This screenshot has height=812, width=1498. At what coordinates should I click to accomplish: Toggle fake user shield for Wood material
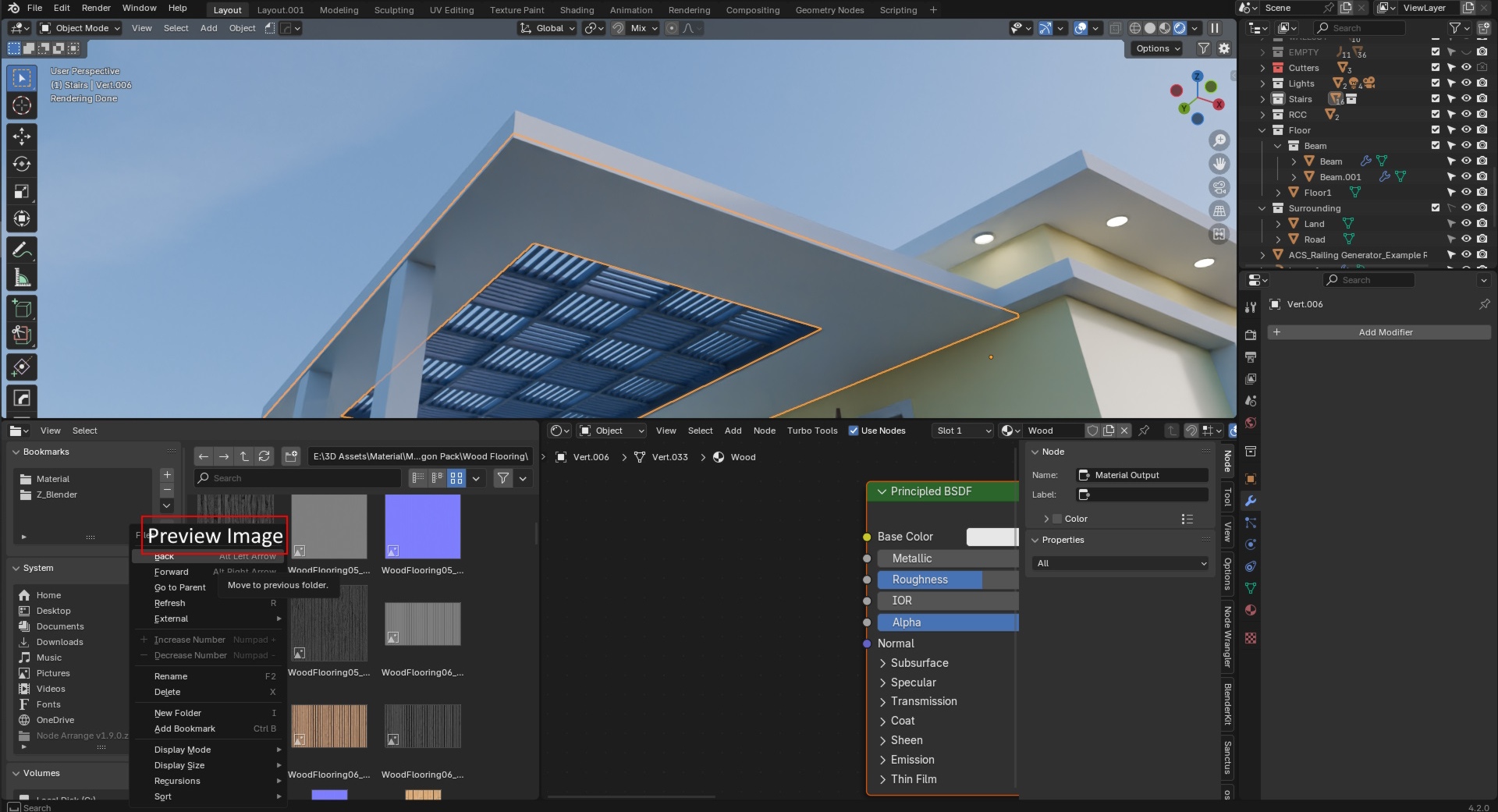[x=1093, y=431]
